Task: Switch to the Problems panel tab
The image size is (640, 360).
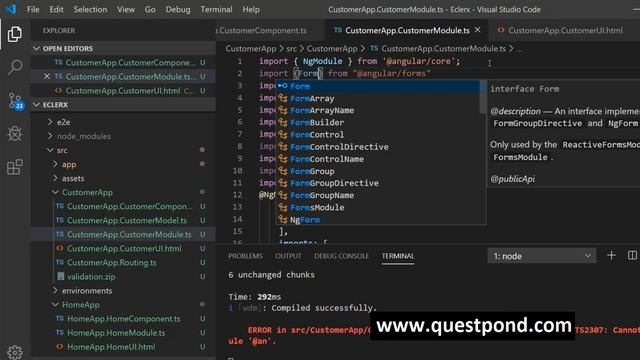Action: 245,256
